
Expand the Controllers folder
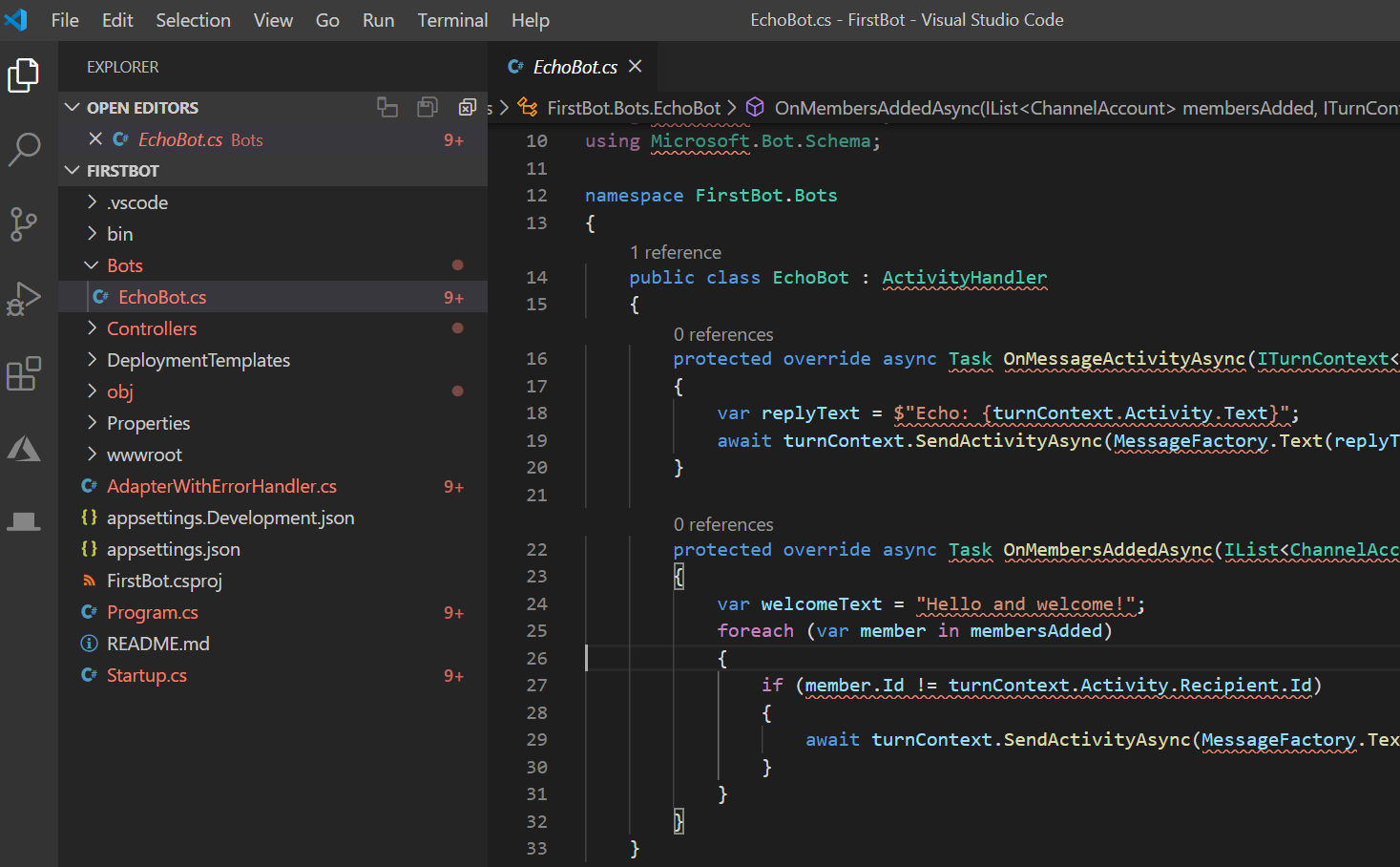92,328
